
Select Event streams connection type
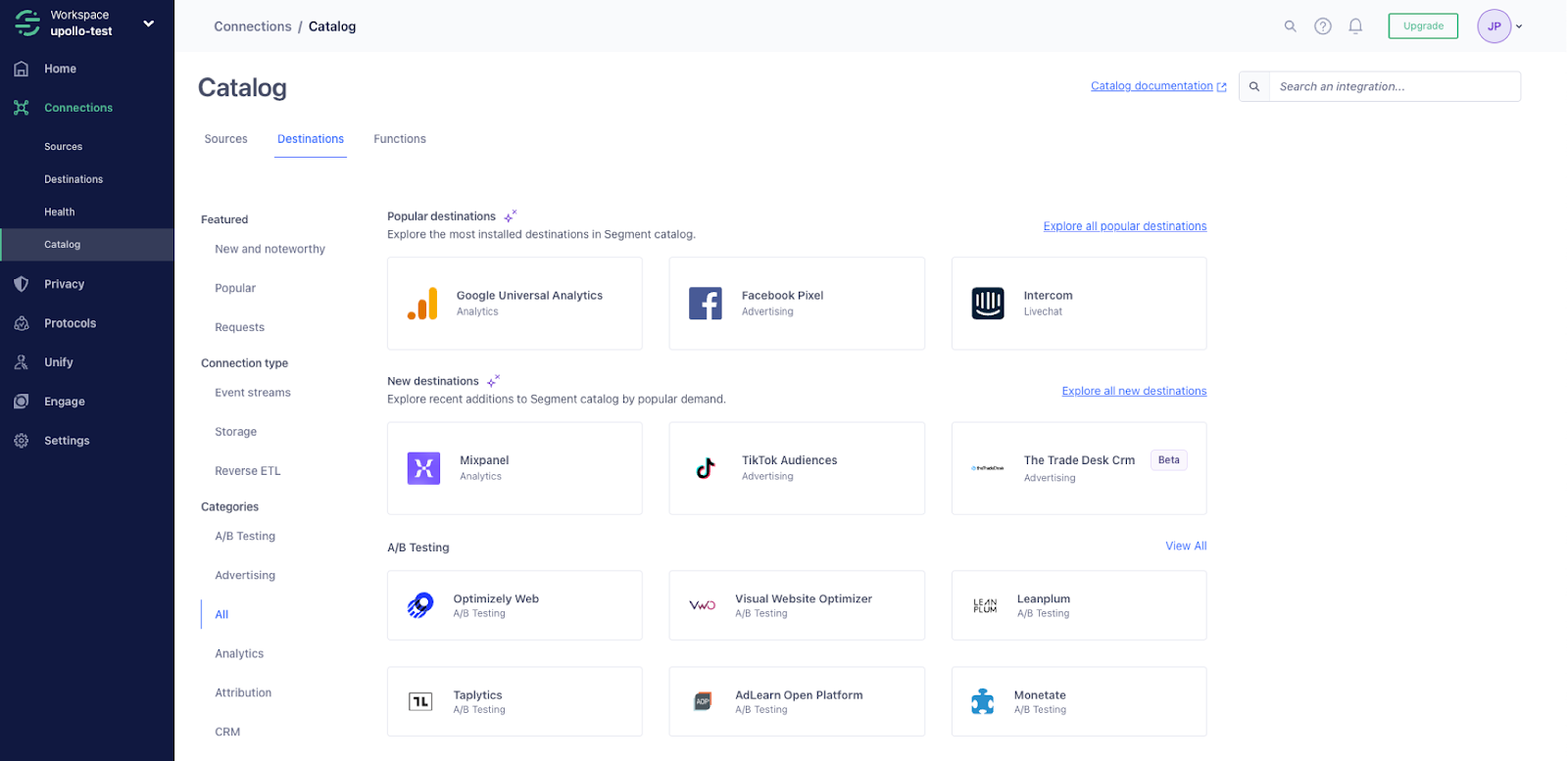pos(253,393)
